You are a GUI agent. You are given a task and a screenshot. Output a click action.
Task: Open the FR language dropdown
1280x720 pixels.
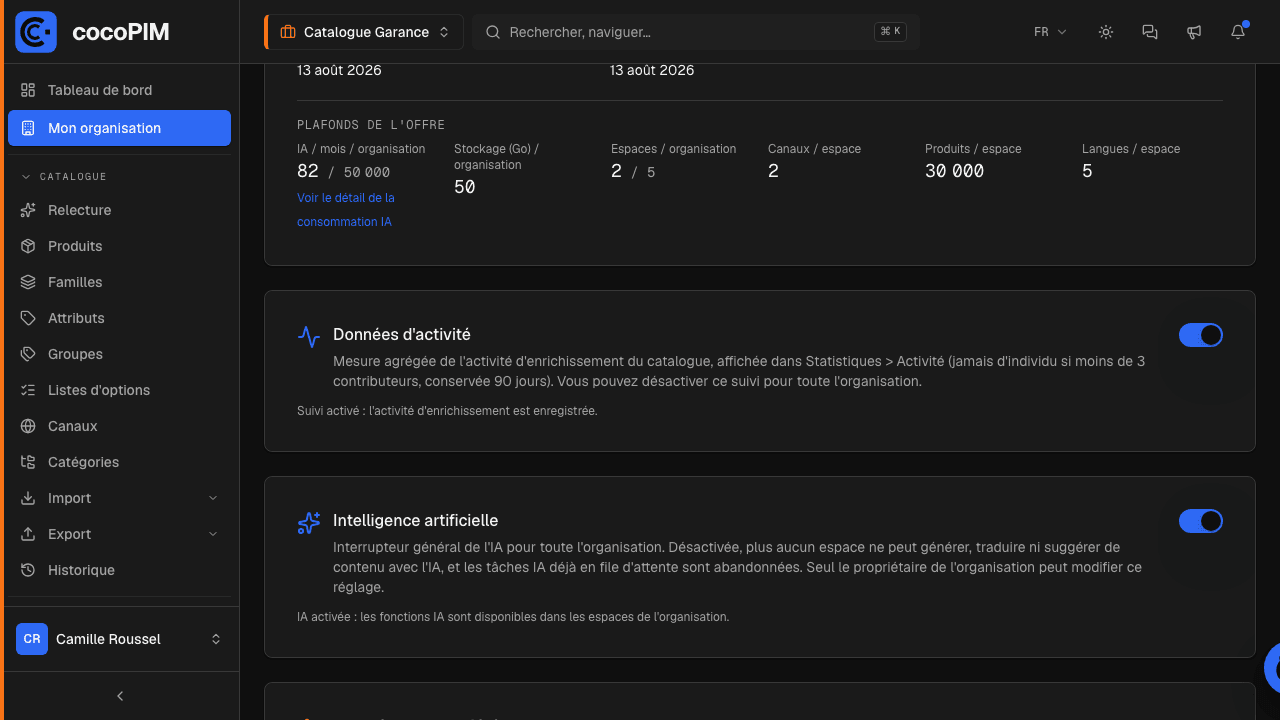coord(1050,32)
